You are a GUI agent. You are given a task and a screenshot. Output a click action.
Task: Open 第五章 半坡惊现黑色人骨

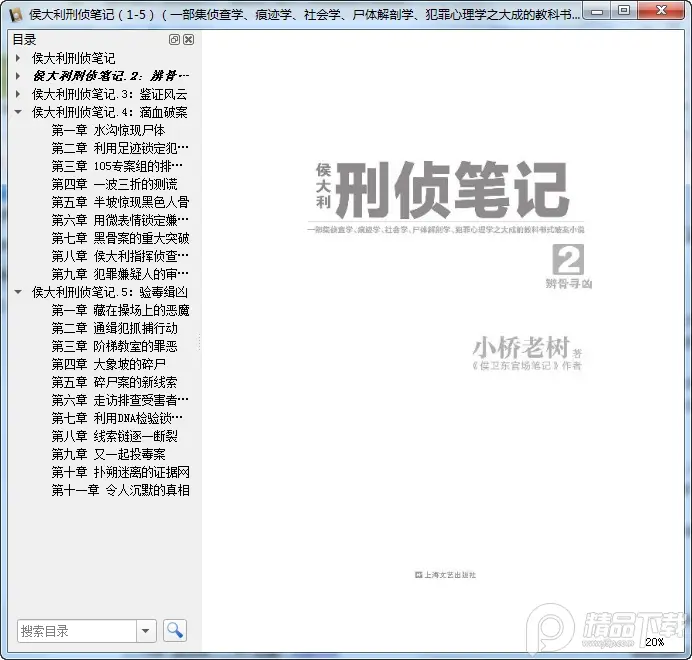coord(120,202)
